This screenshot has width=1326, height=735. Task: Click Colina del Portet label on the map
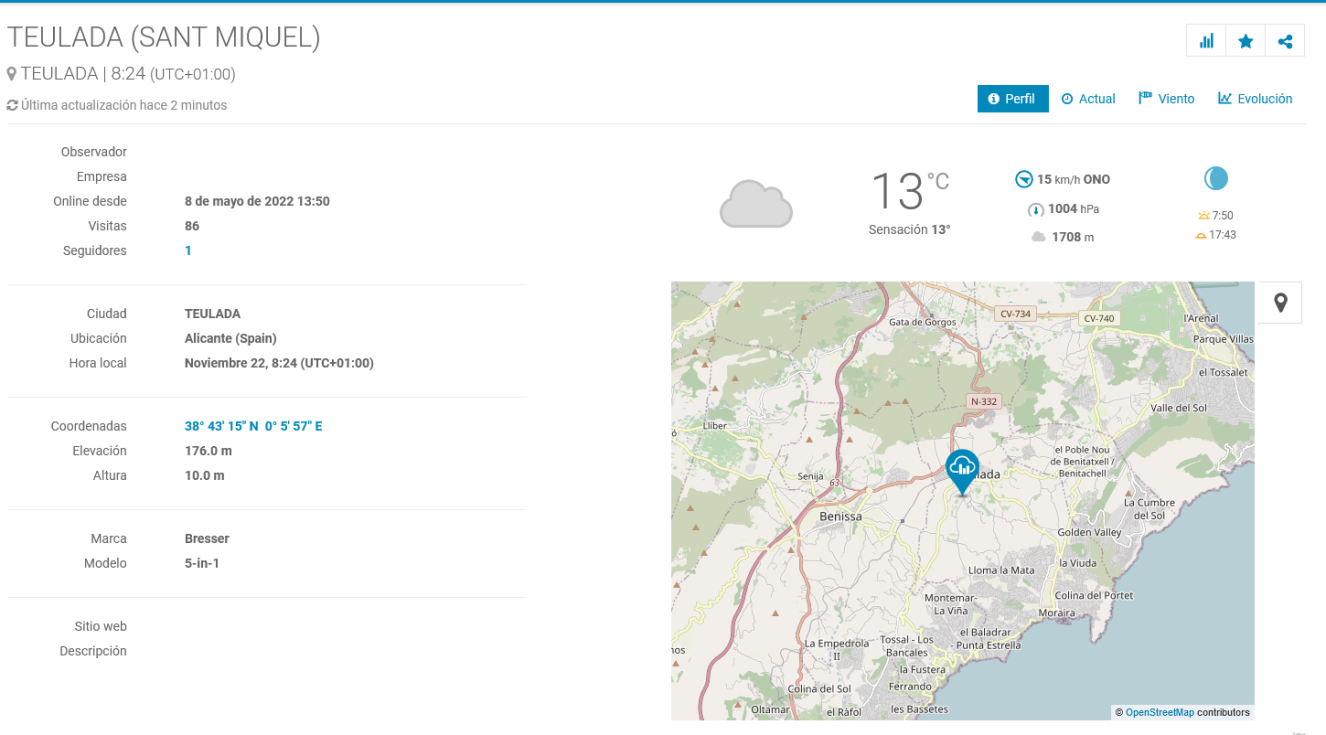pyautogui.click(x=1094, y=595)
